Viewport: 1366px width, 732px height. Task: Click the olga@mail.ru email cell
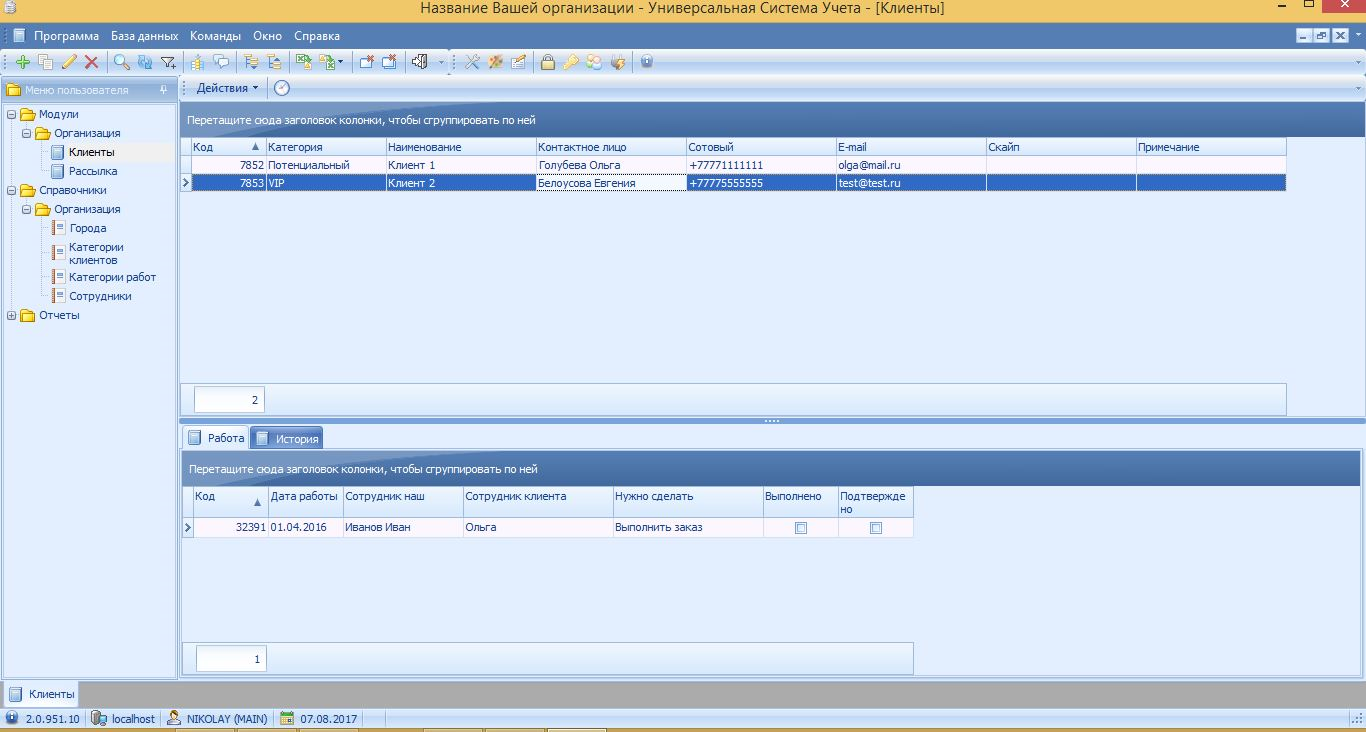(x=911, y=165)
